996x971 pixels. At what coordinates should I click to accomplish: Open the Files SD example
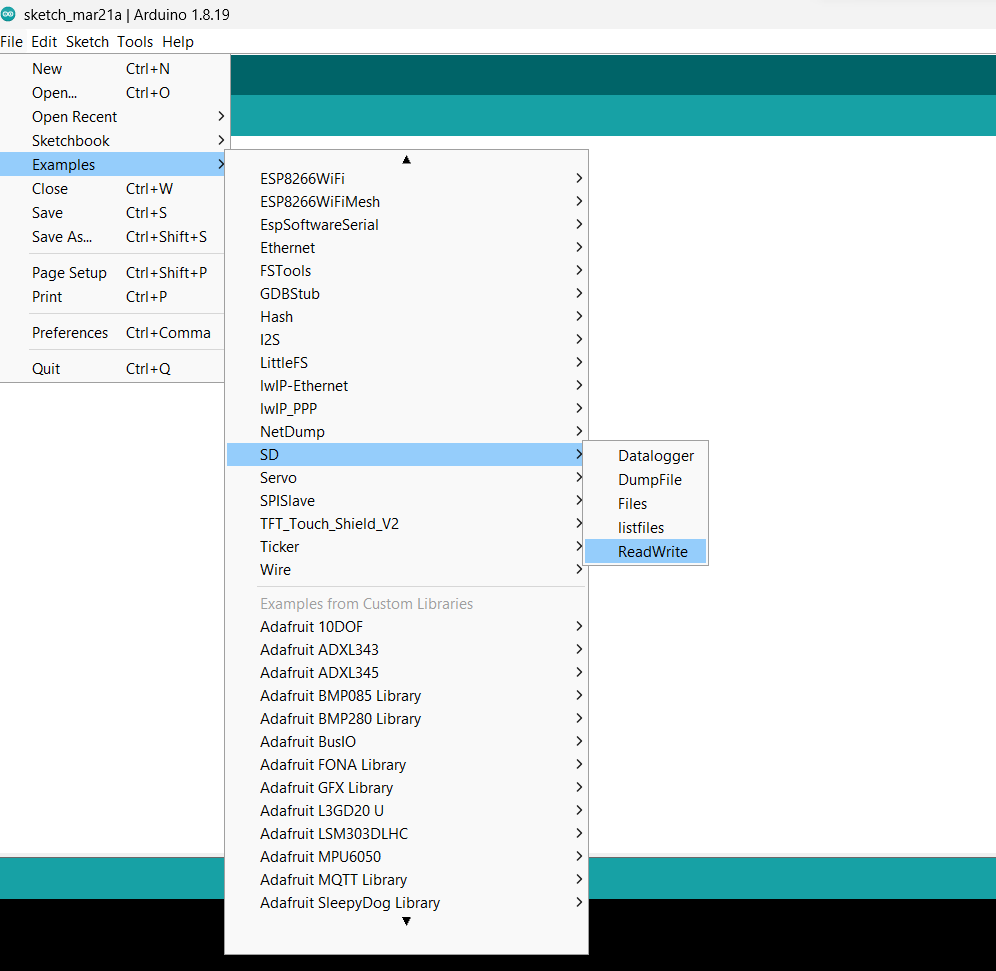(x=632, y=503)
